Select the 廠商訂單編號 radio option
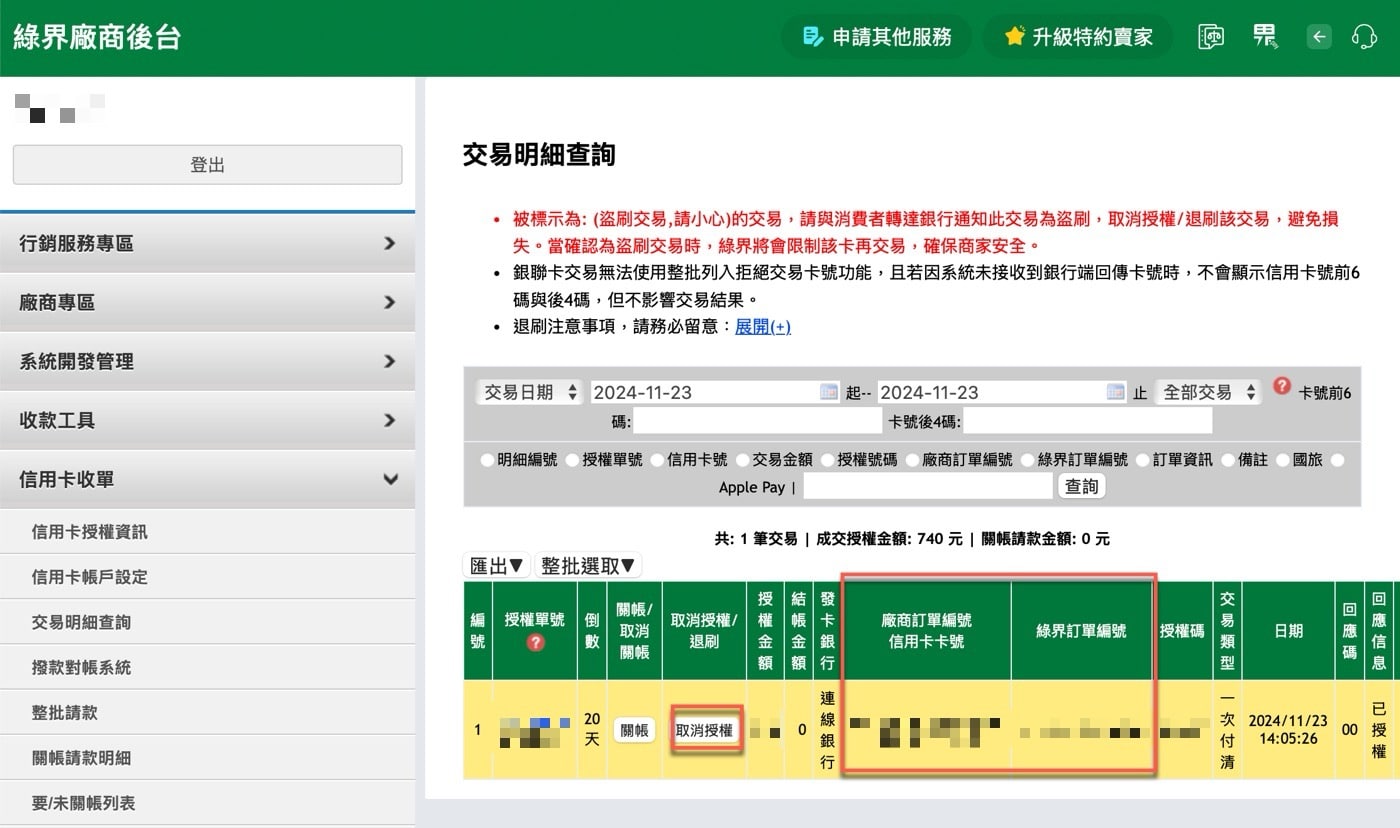This screenshot has width=1400, height=828. click(912, 460)
